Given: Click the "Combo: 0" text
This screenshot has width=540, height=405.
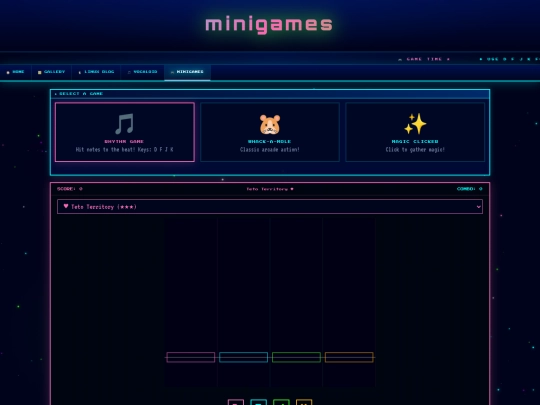Looking at the screenshot, I should coord(470,189).
